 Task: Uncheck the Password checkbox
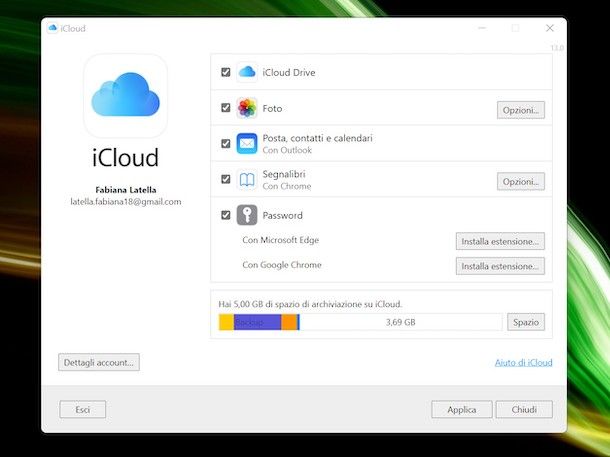pyautogui.click(x=226, y=215)
